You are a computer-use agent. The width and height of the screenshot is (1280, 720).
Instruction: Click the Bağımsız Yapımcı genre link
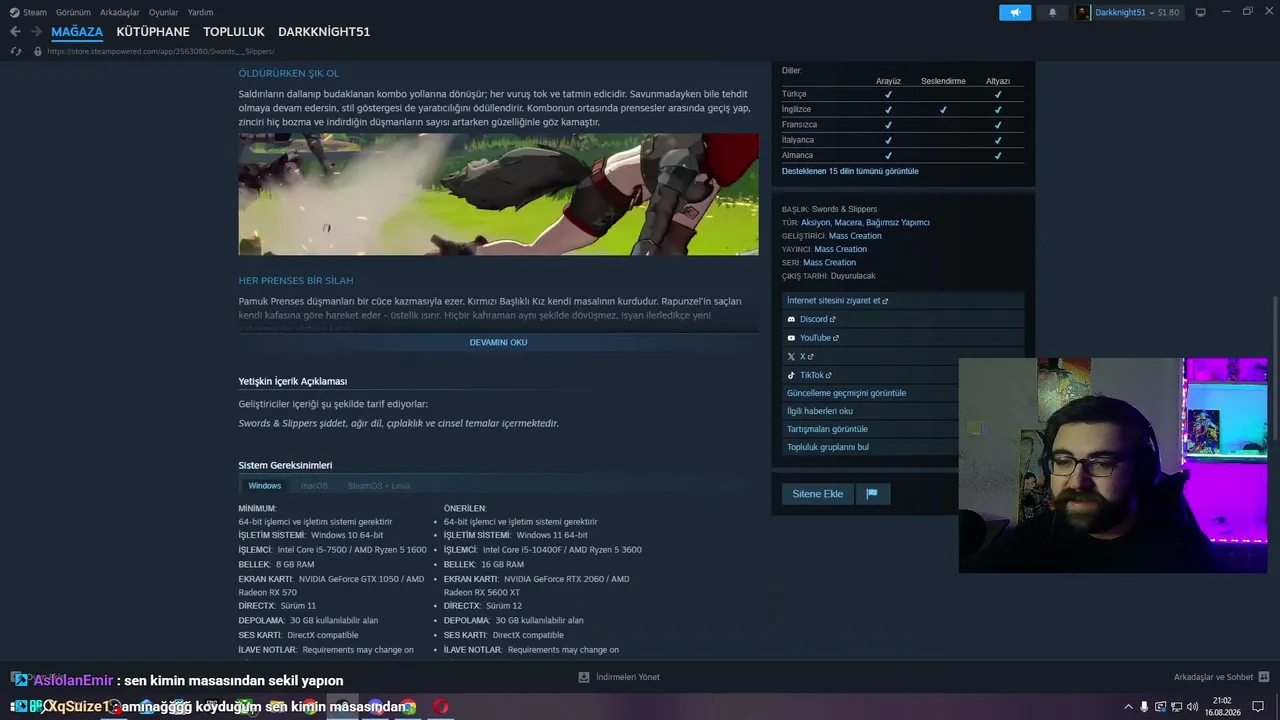coord(898,222)
